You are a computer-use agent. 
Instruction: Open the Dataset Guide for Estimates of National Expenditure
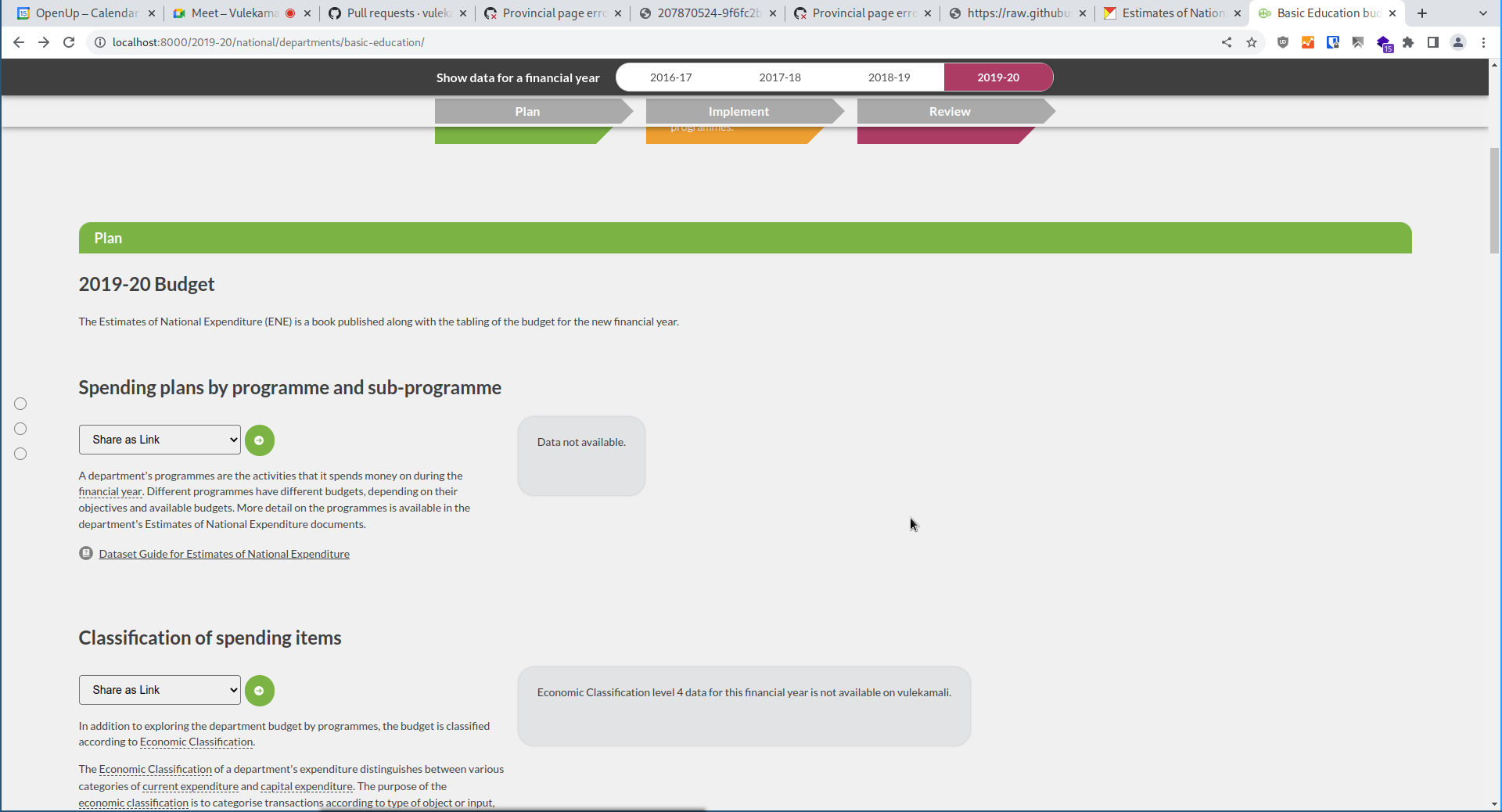(224, 554)
